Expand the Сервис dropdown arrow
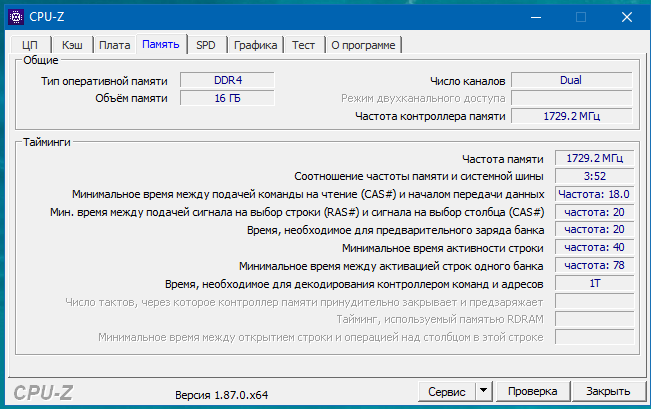 tap(483, 391)
